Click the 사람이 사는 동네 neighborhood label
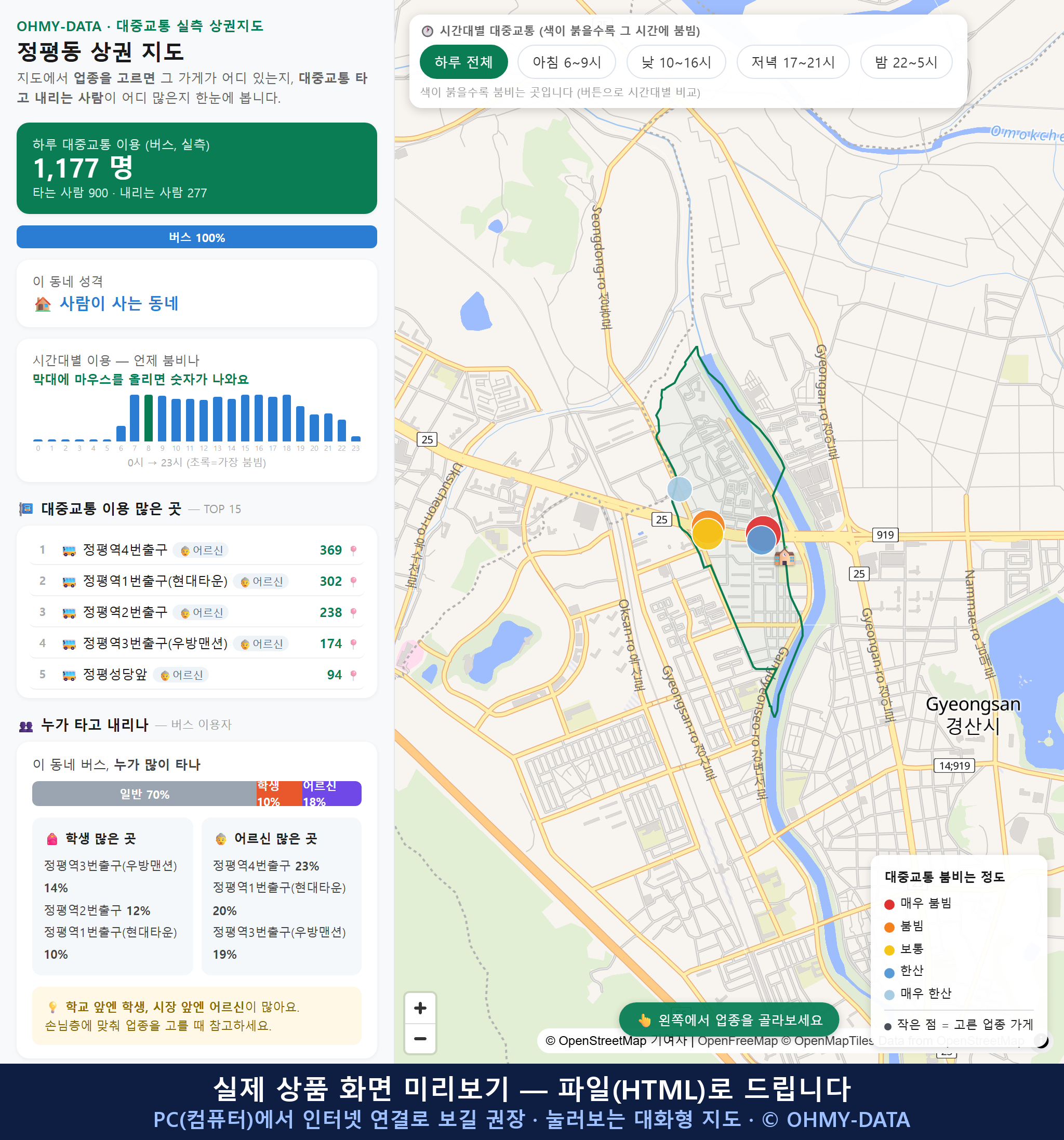 coord(119,303)
